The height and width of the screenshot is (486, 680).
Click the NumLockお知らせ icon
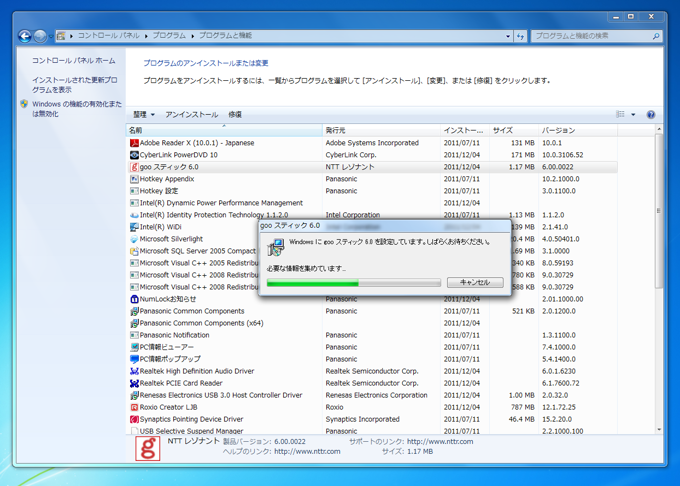coord(134,299)
